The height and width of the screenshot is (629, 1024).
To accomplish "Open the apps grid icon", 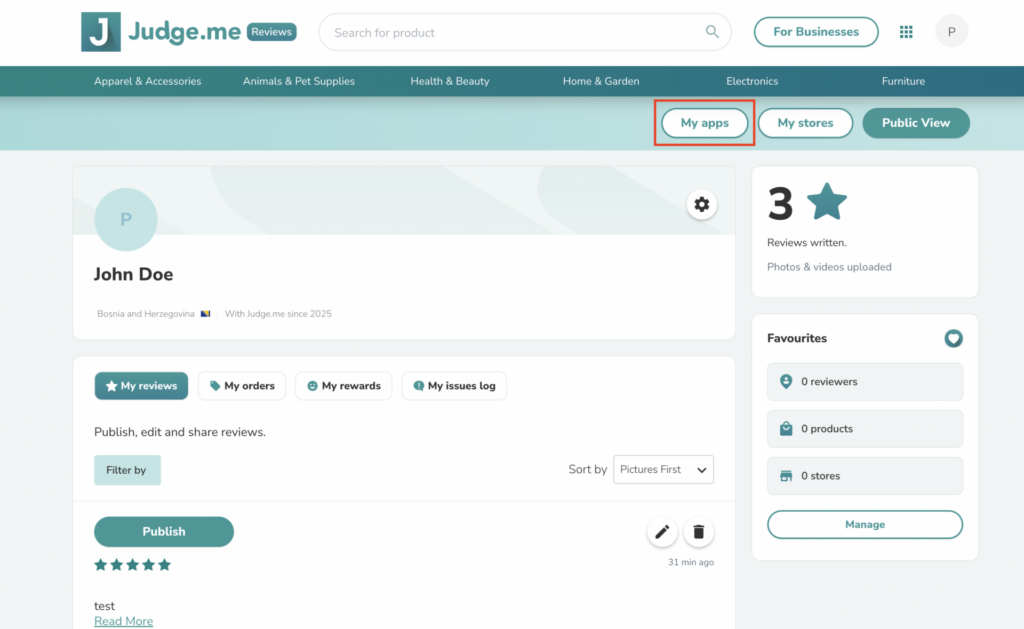I will [x=906, y=32].
